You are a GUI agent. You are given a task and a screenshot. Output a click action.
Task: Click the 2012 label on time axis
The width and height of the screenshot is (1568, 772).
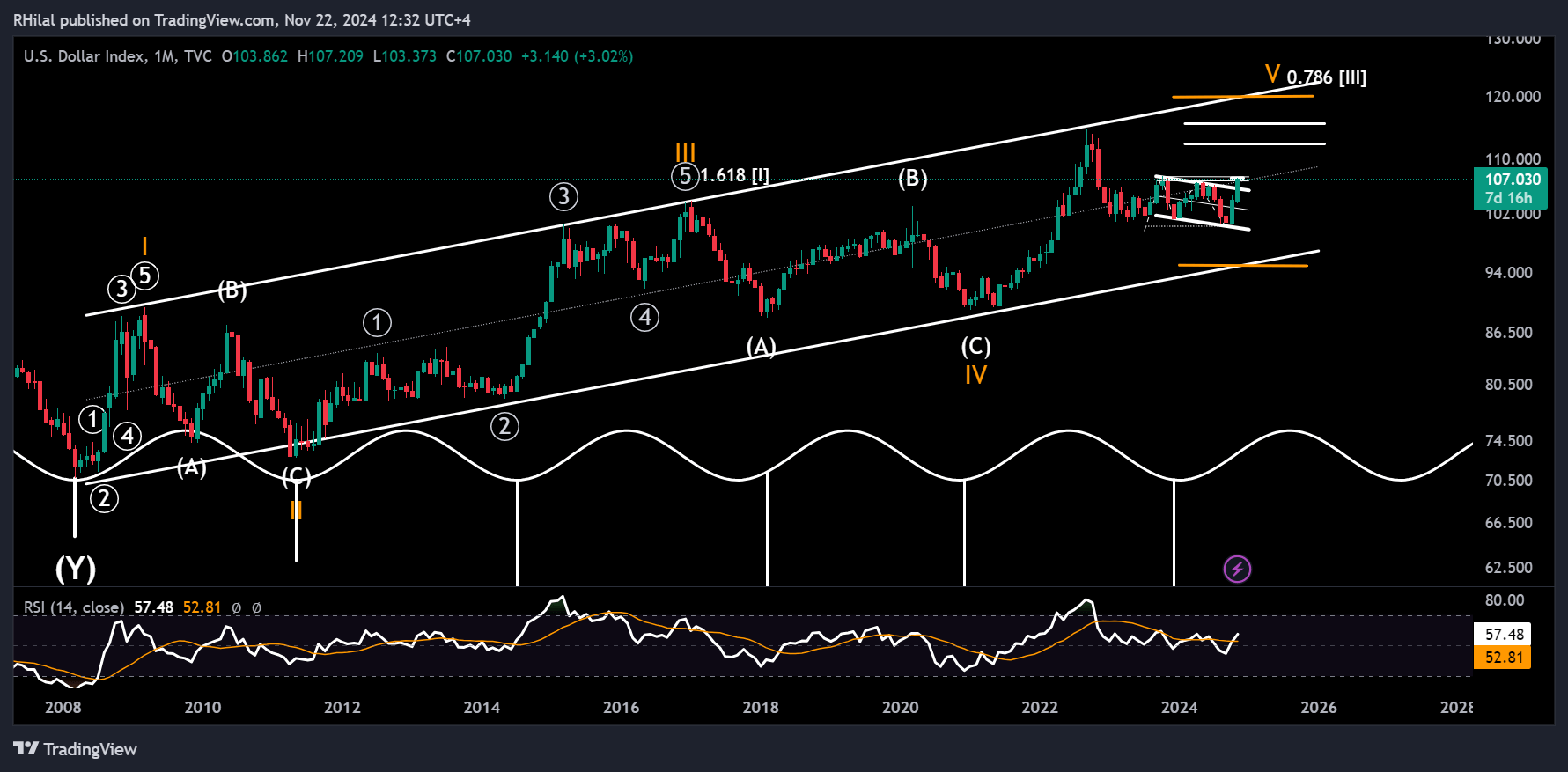pos(342,708)
